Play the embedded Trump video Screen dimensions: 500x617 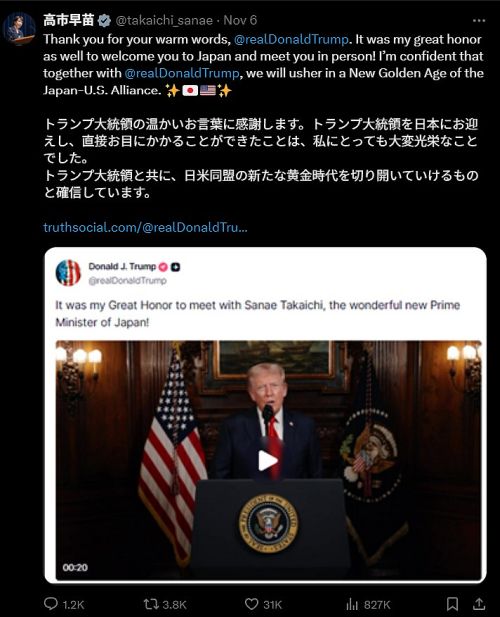pyautogui.click(x=268, y=460)
